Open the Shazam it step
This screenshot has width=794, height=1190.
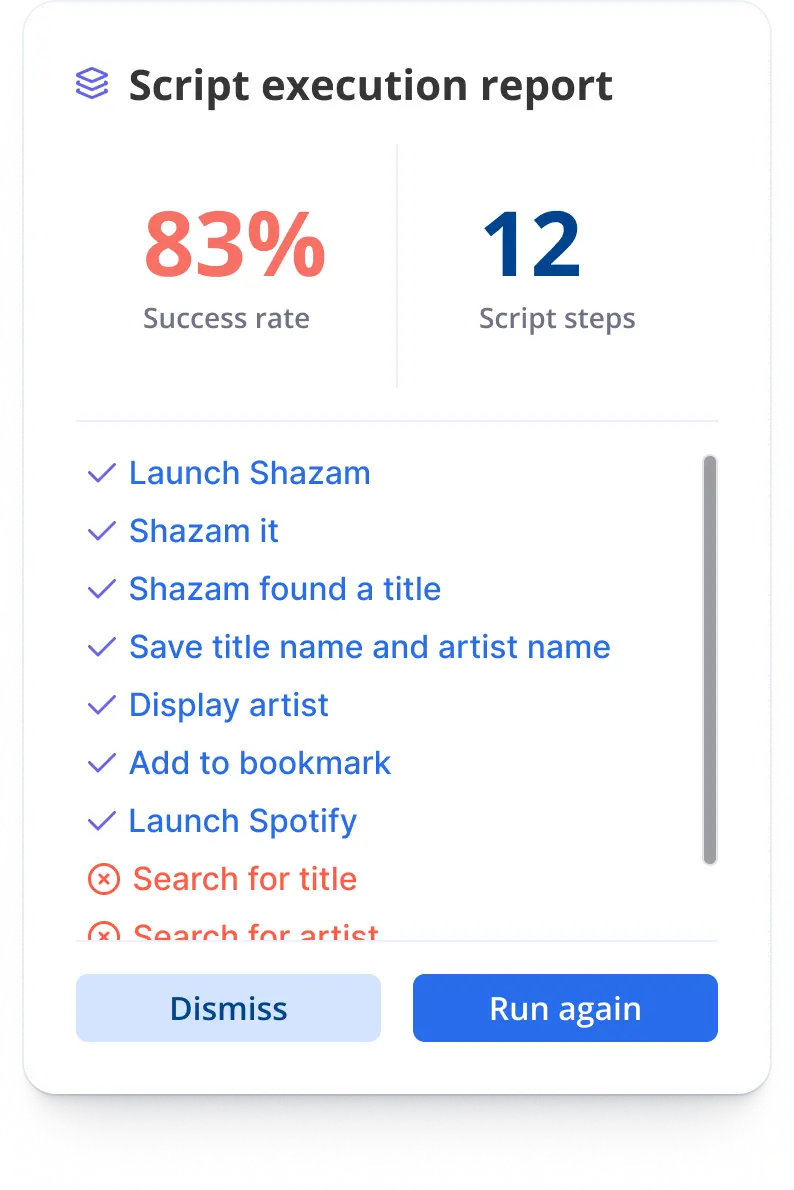pos(203,531)
